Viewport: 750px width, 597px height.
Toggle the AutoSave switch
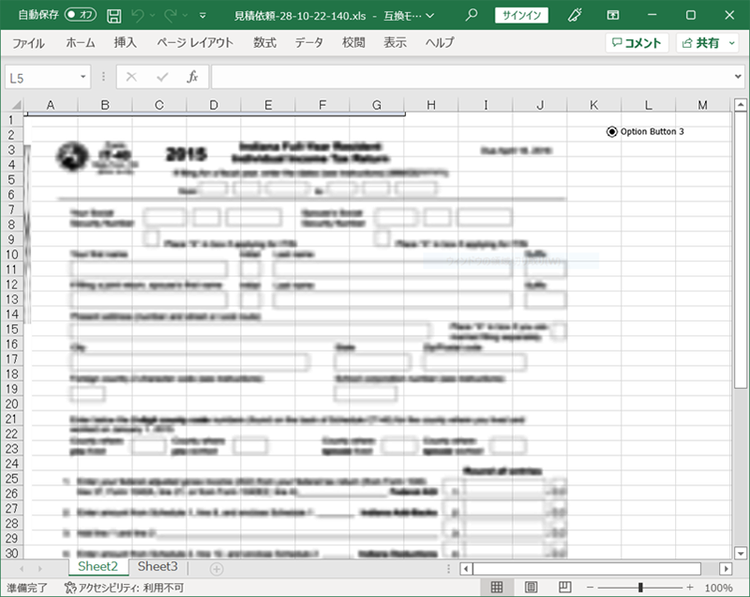tap(80, 15)
